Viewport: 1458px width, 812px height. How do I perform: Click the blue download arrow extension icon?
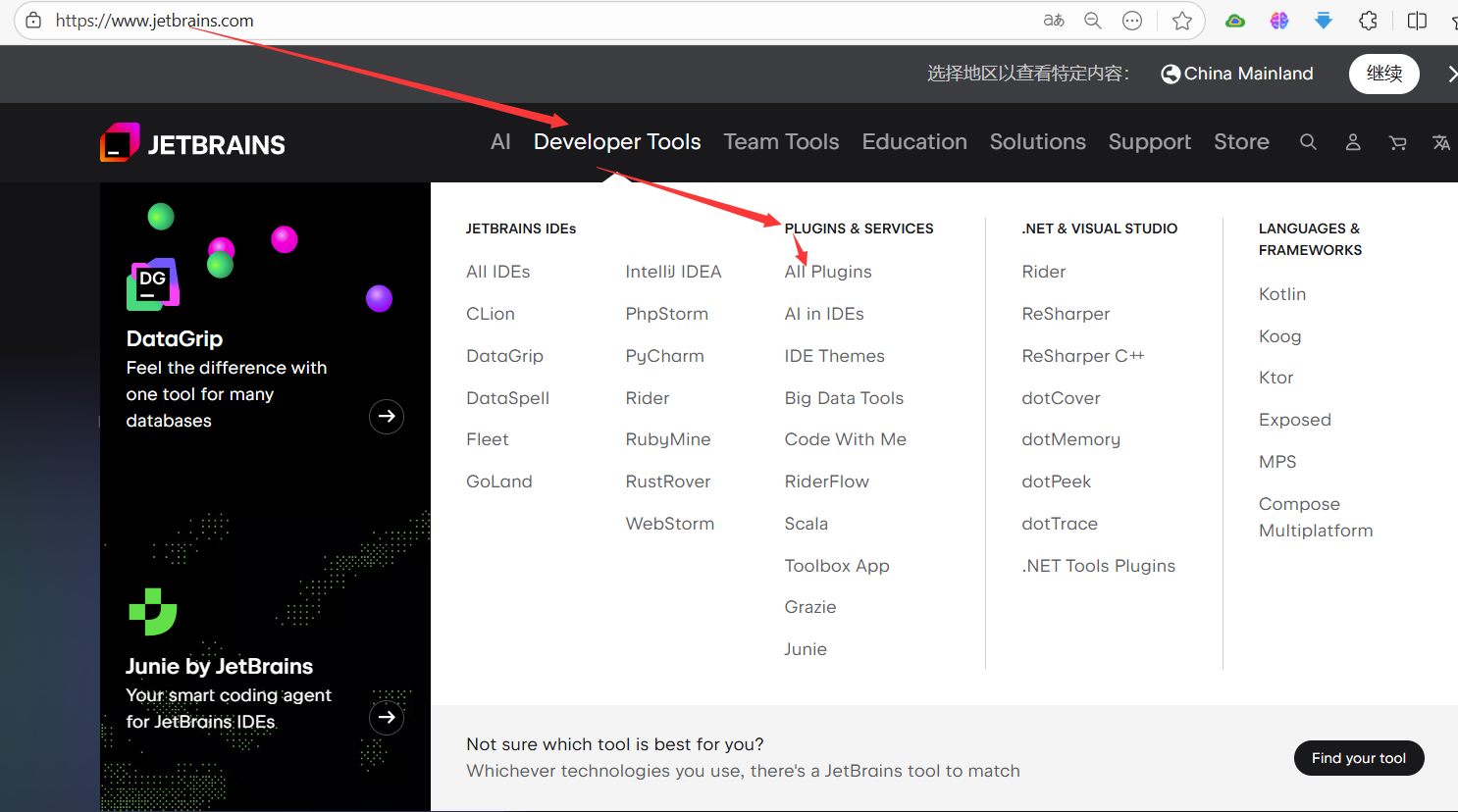tap(1324, 21)
